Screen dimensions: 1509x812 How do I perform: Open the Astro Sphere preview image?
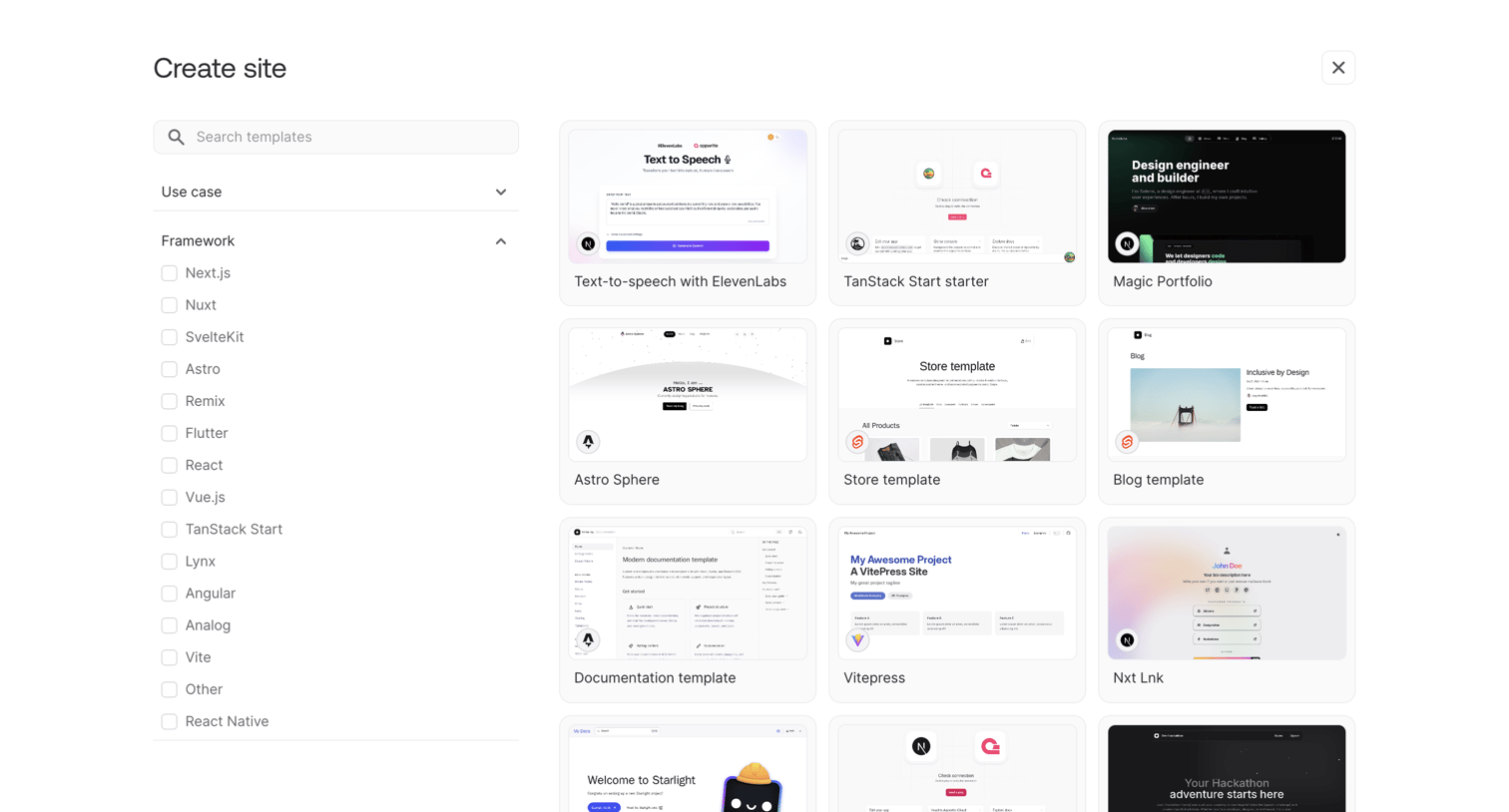pos(688,394)
